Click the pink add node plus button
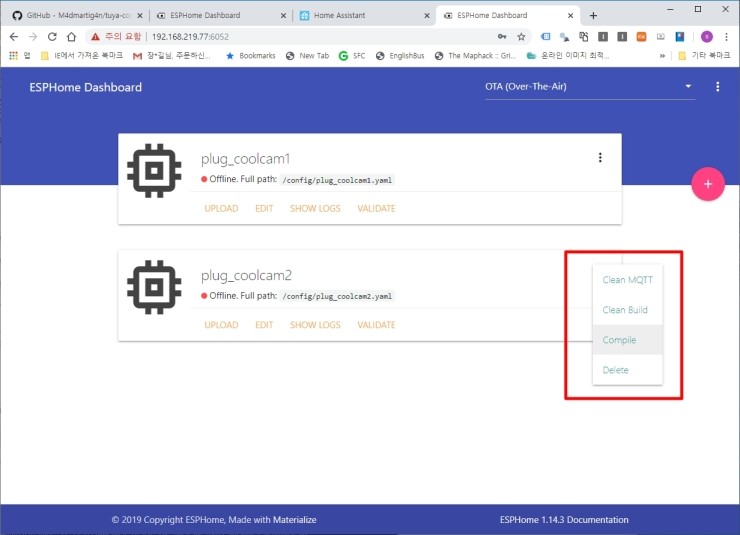 tap(707, 184)
